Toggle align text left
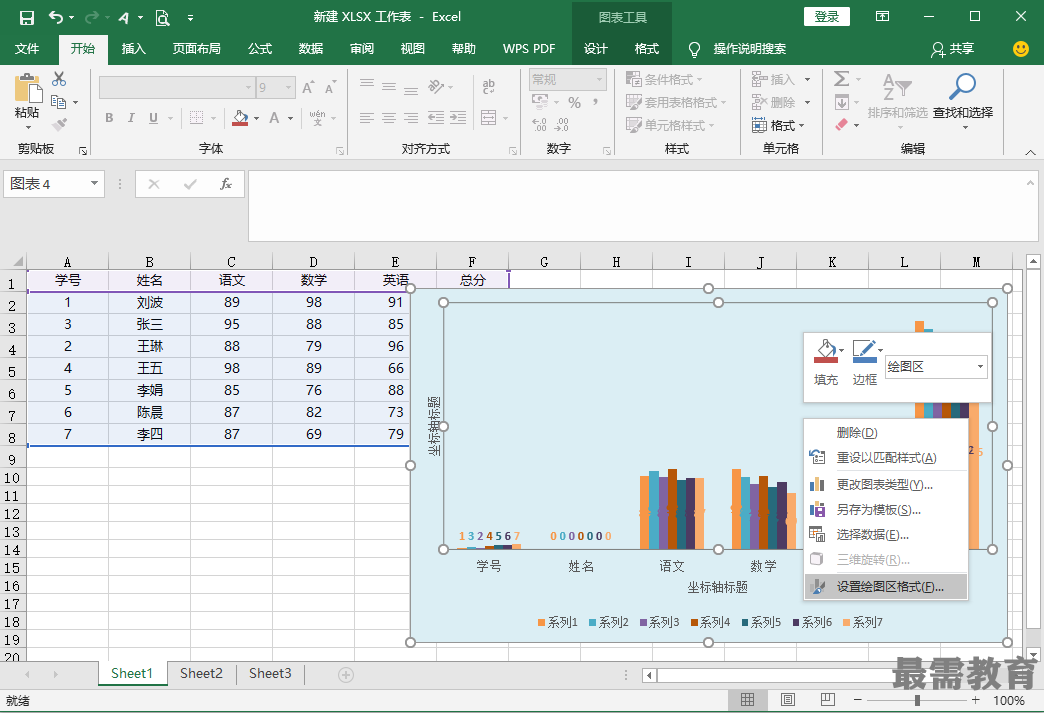Screen dimensions: 1044x713 tap(367, 118)
